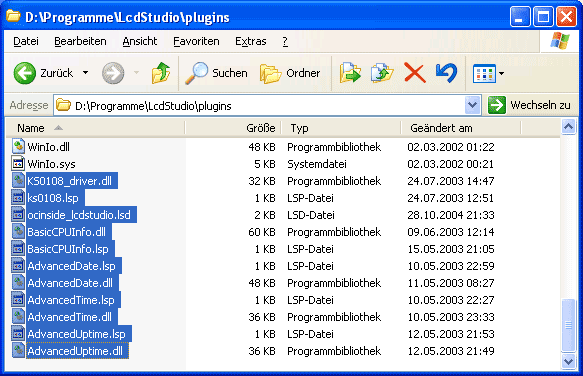Go up one folder level icon

(x=161, y=73)
